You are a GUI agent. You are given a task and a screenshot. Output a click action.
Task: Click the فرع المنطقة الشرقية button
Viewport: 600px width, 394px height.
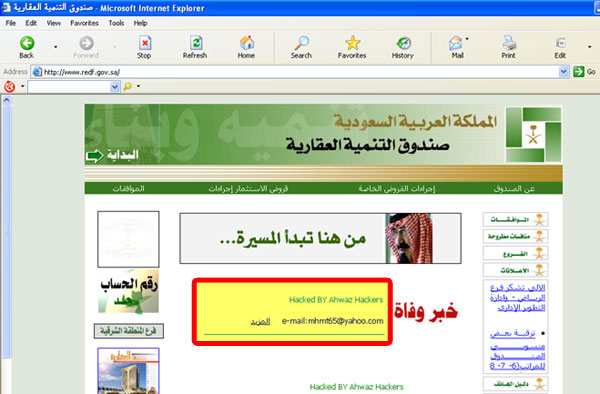click(129, 331)
